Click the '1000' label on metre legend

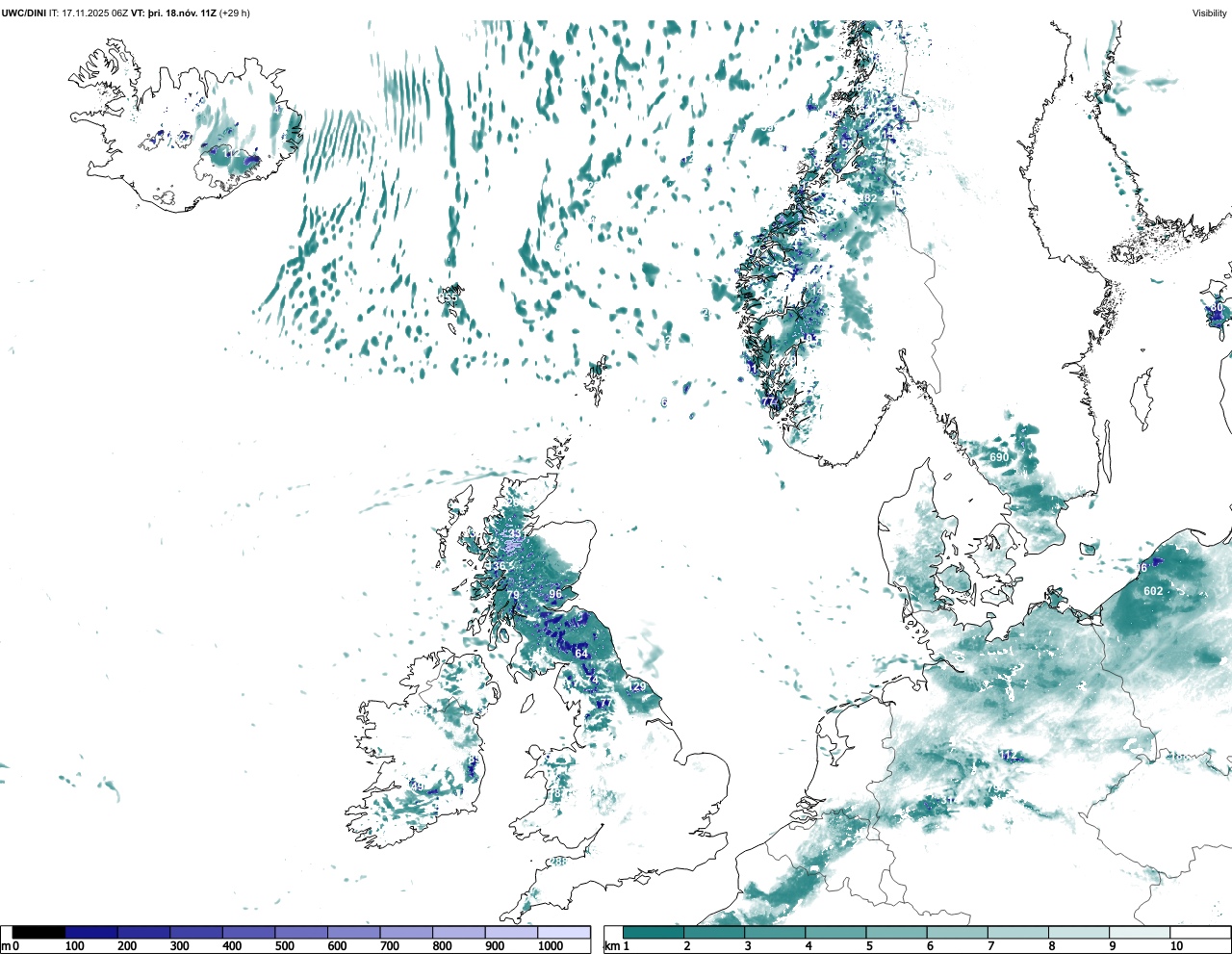click(551, 946)
